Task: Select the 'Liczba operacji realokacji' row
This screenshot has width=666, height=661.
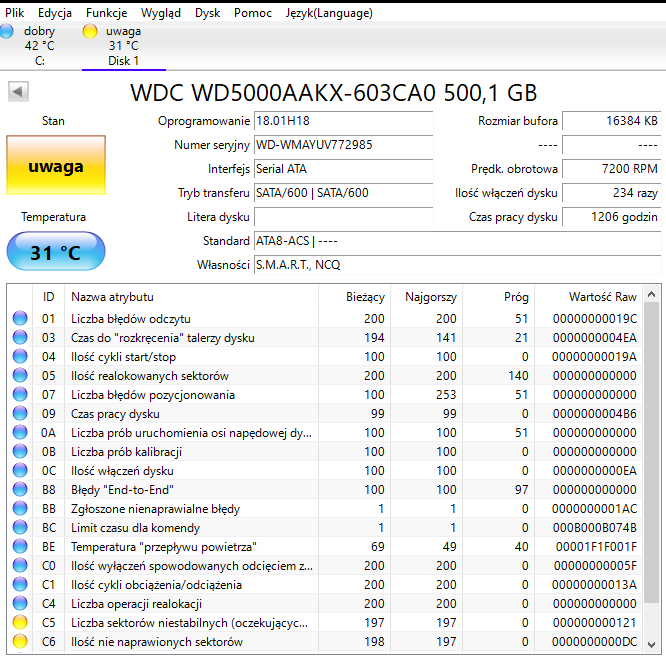Action: click(x=325, y=603)
